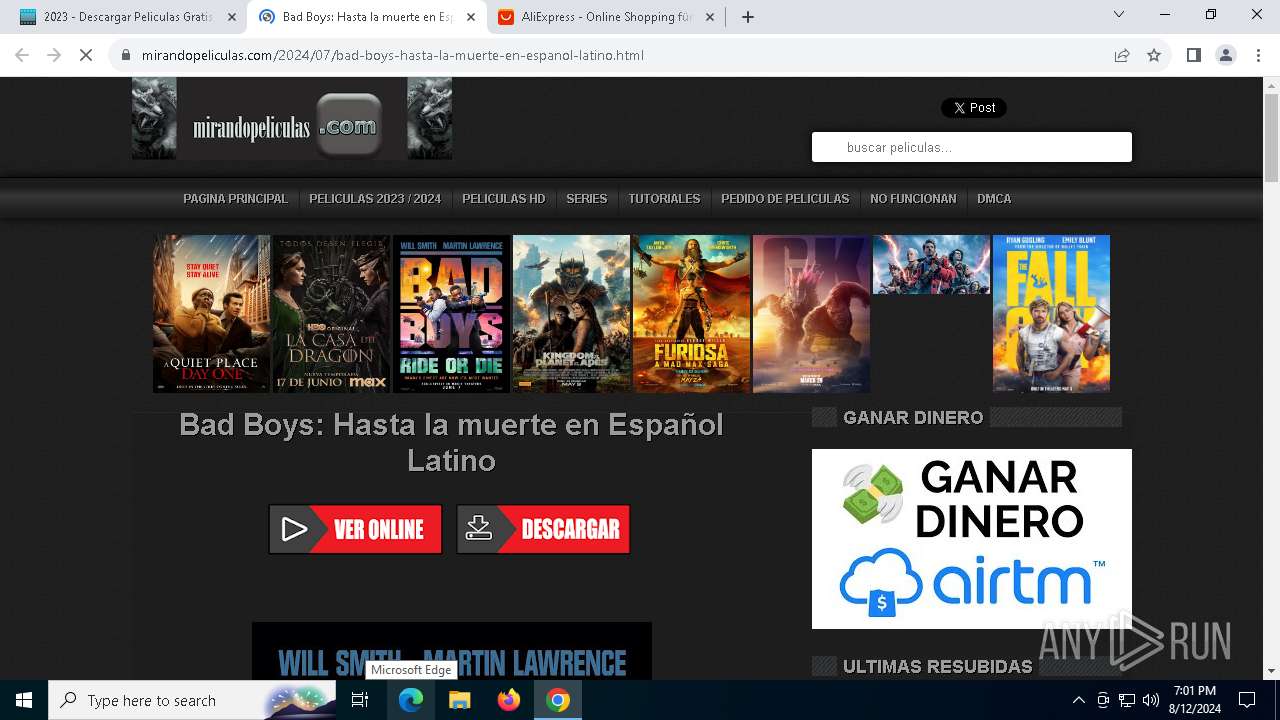Open the volume tray icon

(1151, 700)
